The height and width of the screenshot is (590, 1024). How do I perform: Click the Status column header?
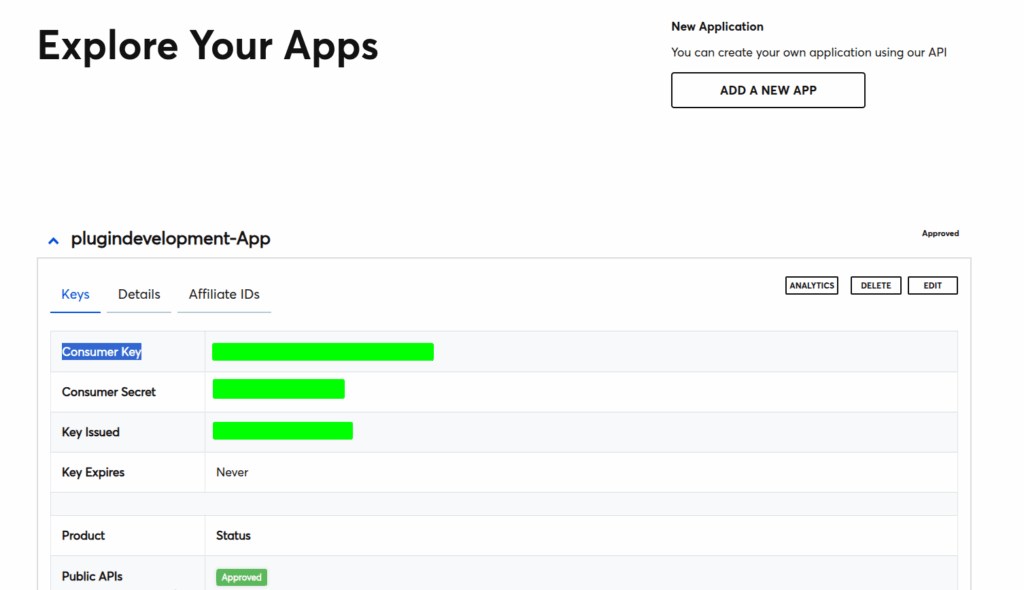[x=233, y=536]
